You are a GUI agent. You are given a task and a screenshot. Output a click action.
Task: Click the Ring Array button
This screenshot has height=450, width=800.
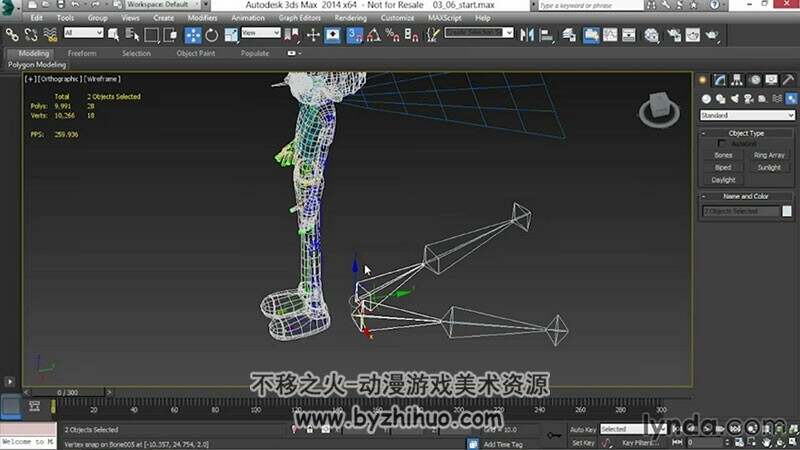(x=769, y=155)
